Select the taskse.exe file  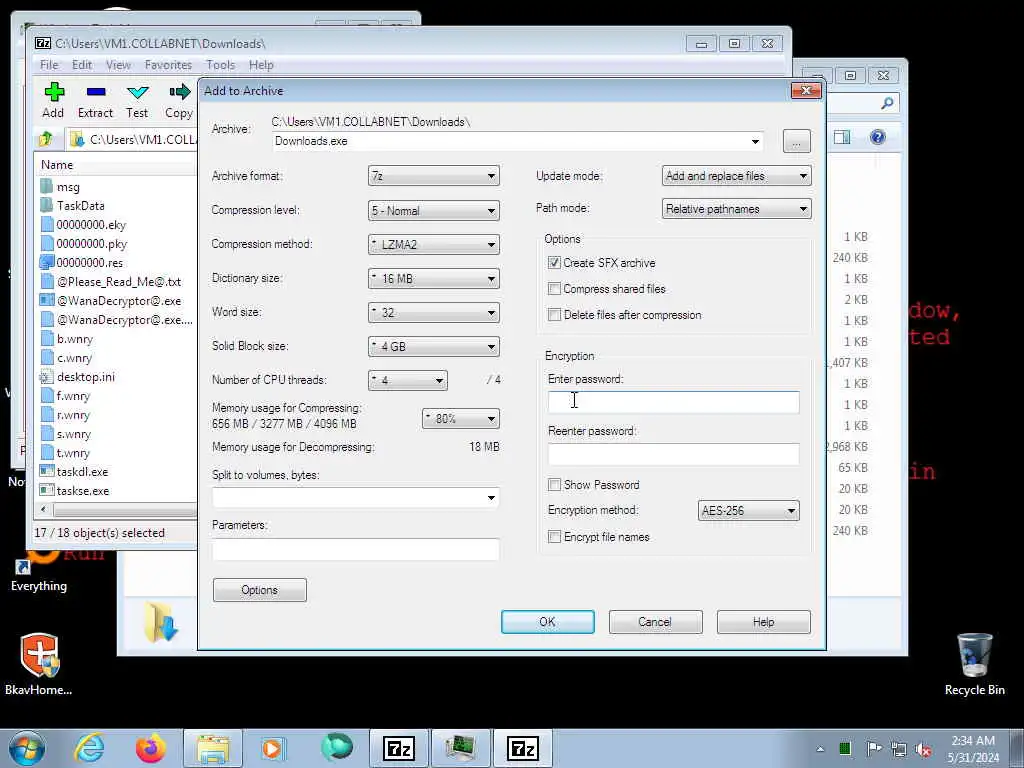pyautogui.click(x=83, y=490)
